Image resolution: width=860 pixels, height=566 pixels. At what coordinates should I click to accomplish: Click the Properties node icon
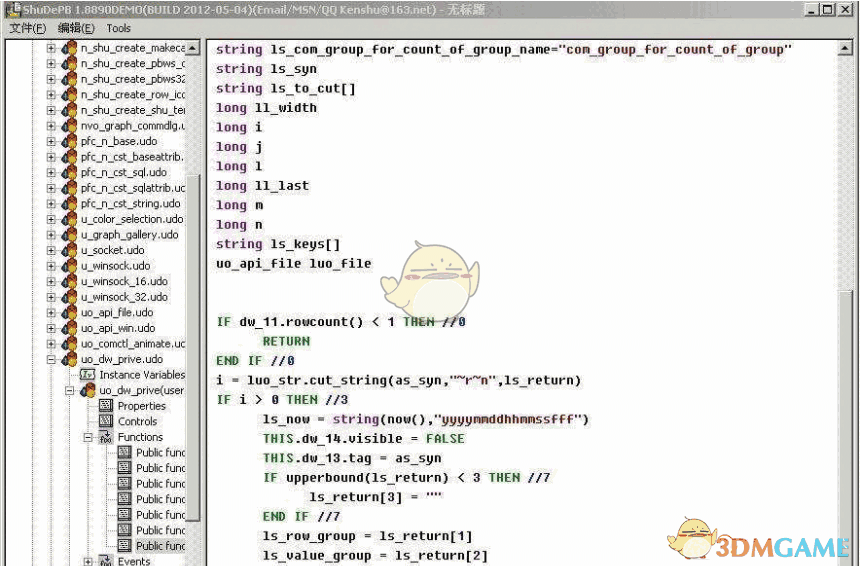click(x=105, y=406)
